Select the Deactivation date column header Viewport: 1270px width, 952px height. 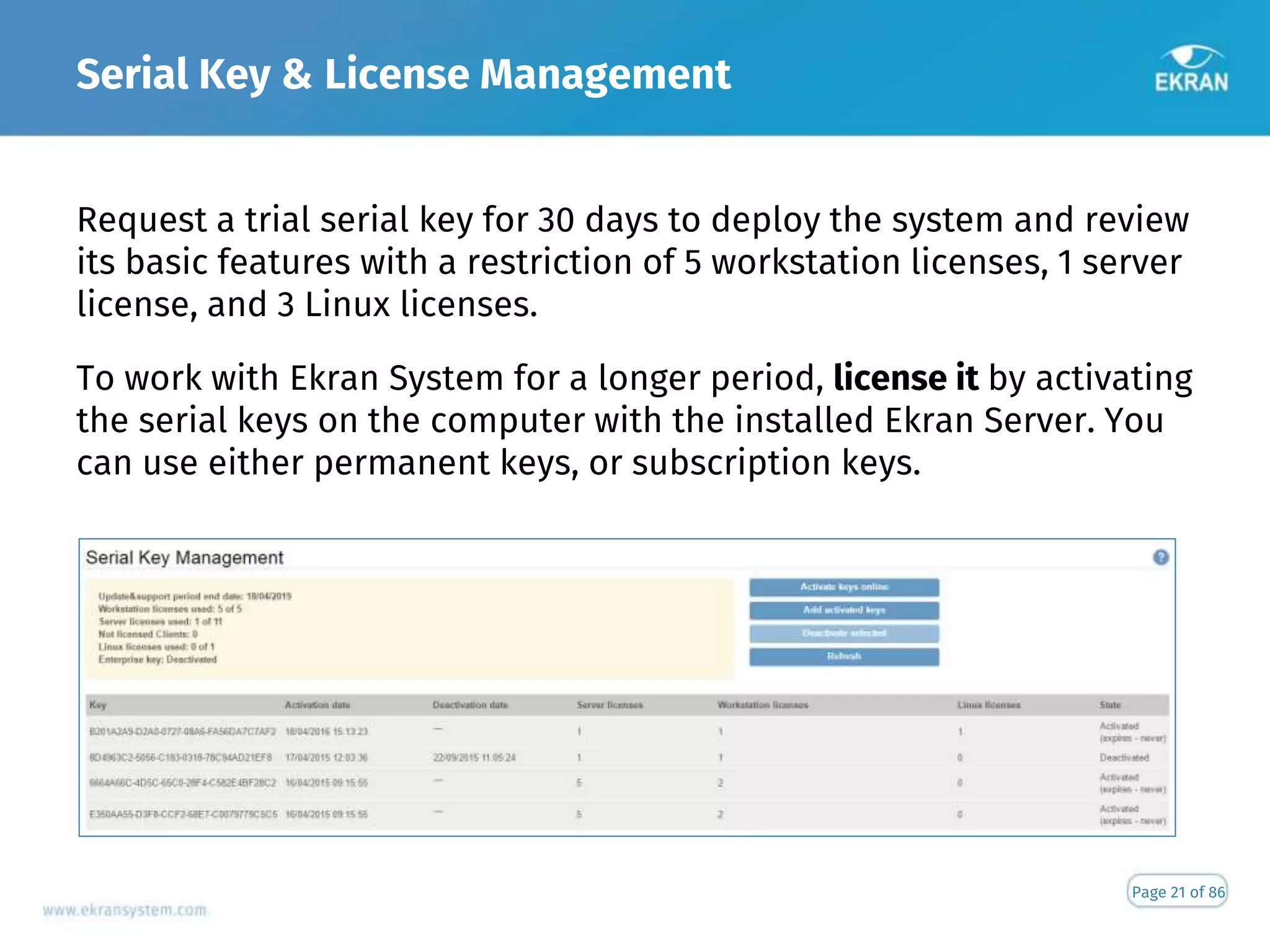(470, 705)
